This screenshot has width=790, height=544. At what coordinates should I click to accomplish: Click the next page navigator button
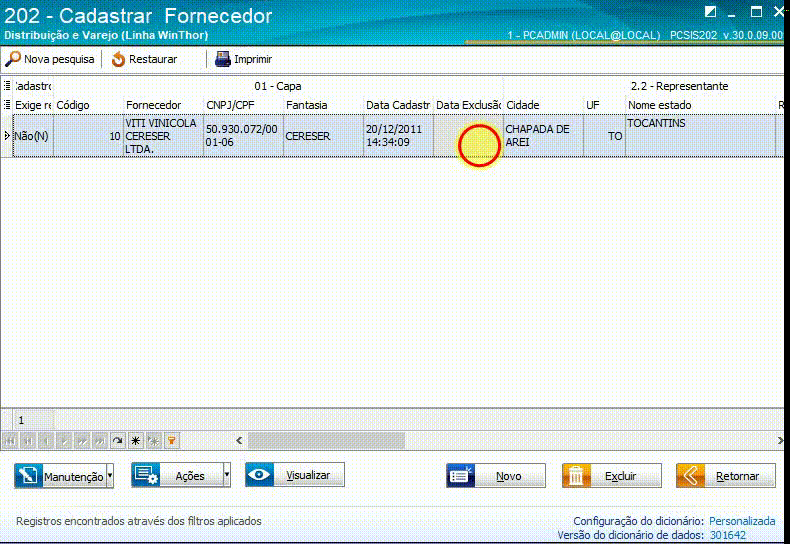tap(82, 441)
